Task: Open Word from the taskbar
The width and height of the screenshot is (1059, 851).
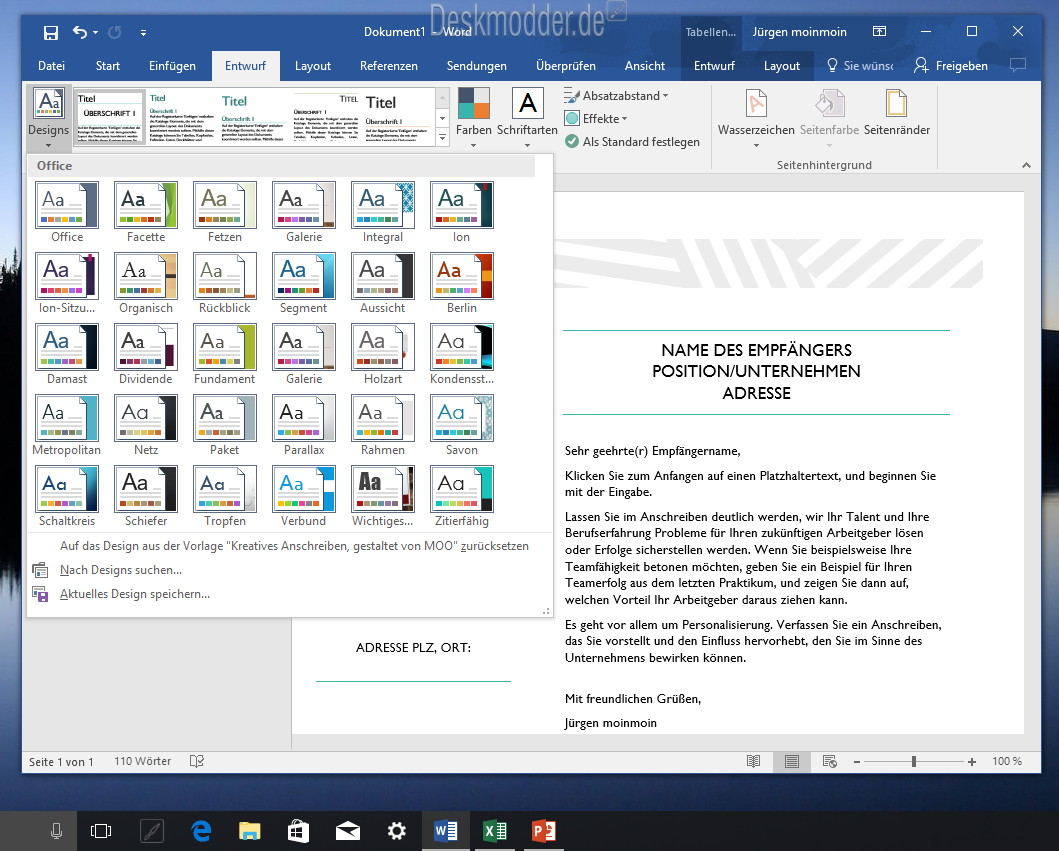Action: click(445, 830)
